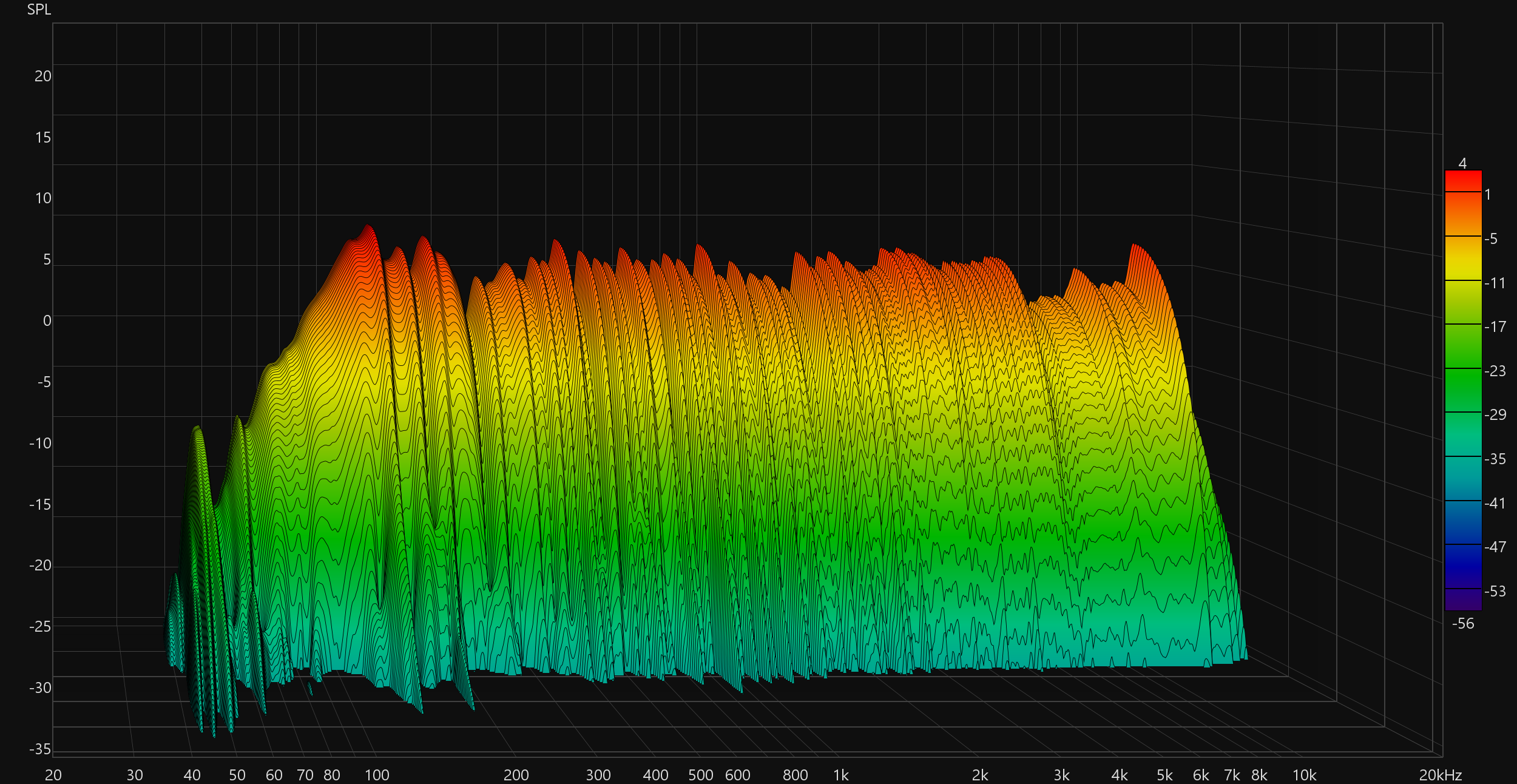The height and width of the screenshot is (784, 1517).
Task: Click the 10k frequency axis label
Action: (1304, 775)
